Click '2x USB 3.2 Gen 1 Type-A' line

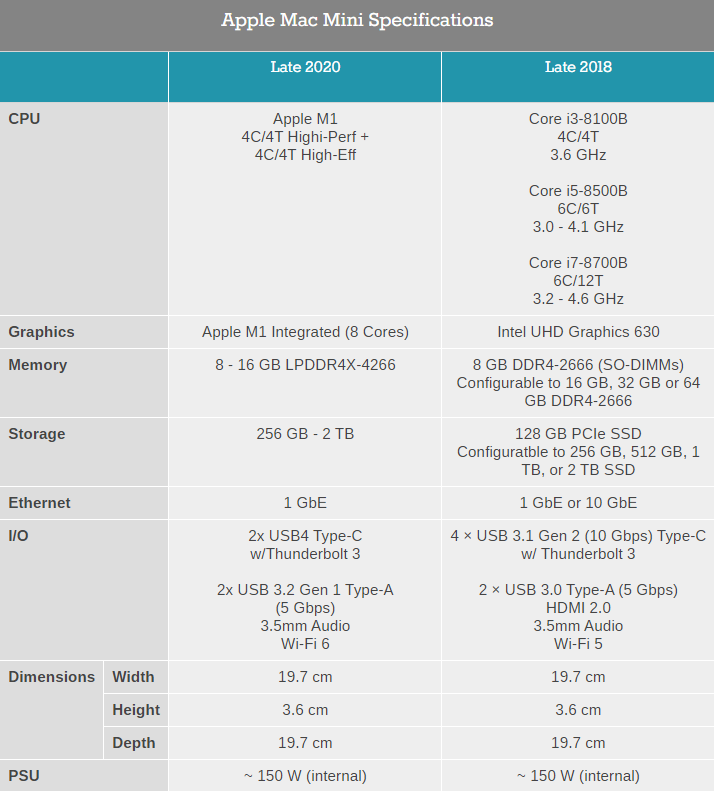pyautogui.click(x=305, y=590)
